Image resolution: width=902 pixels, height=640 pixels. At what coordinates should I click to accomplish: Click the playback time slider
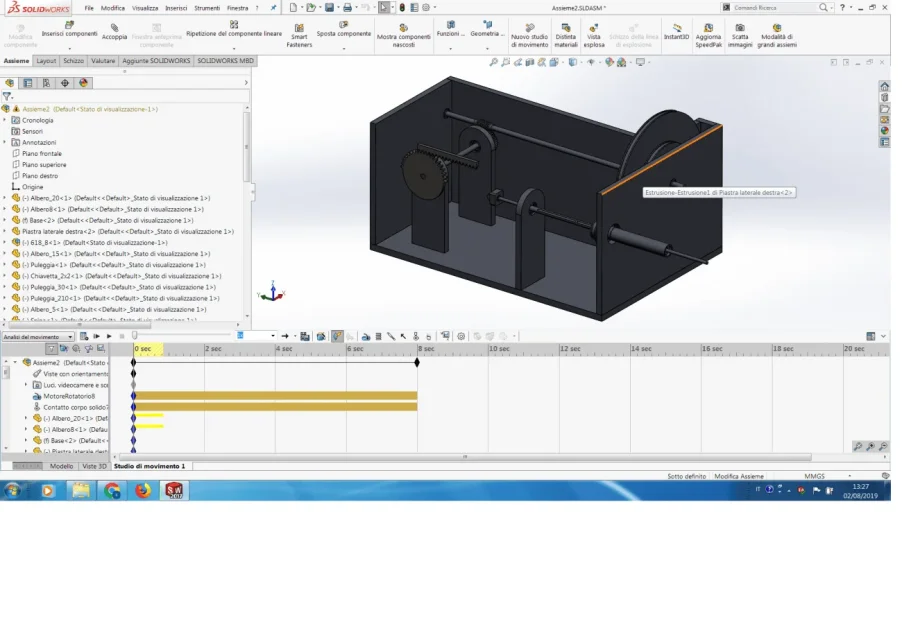(x=182, y=335)
